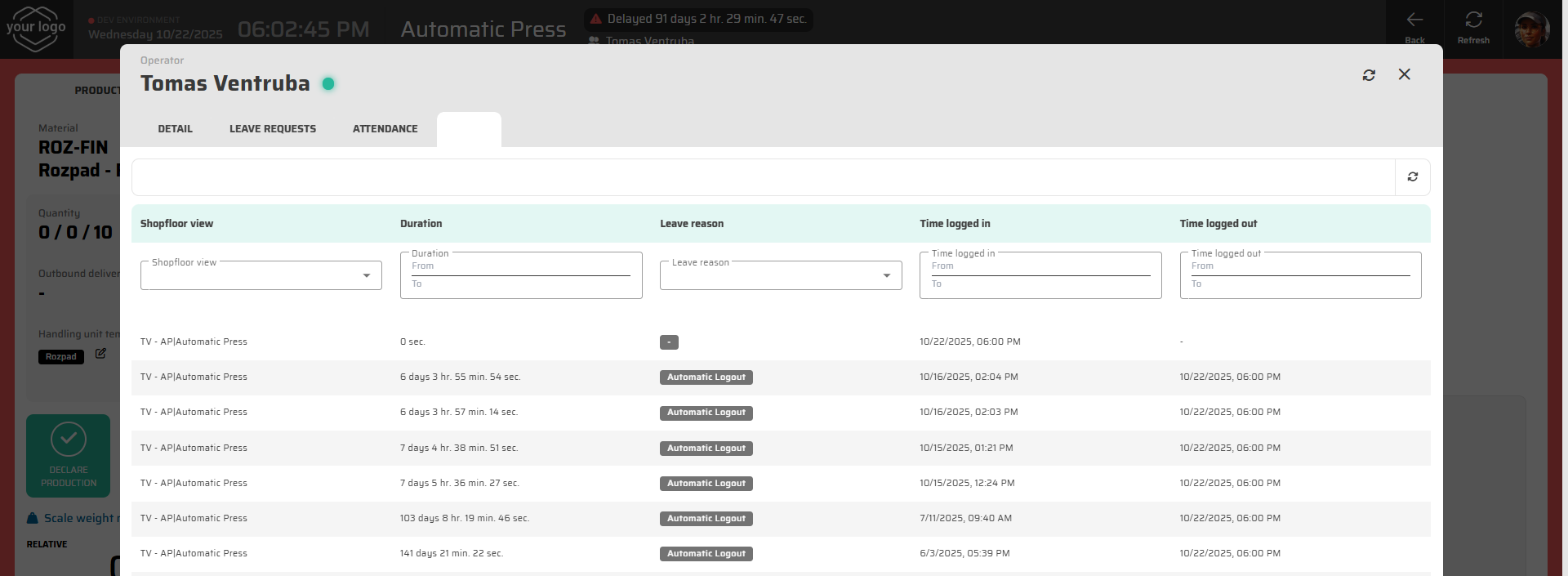Select the Attendance tab
This screenshot has width=1568, height=576.
pyautogui.click(x=385, y=129)
